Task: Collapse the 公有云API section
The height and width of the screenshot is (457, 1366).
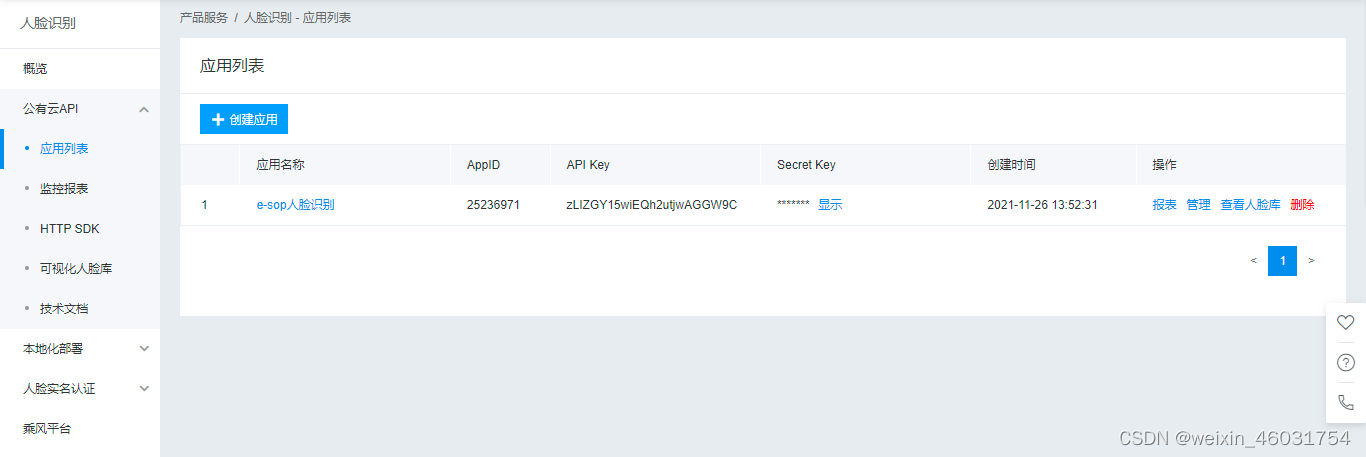Action: point(144,109)
